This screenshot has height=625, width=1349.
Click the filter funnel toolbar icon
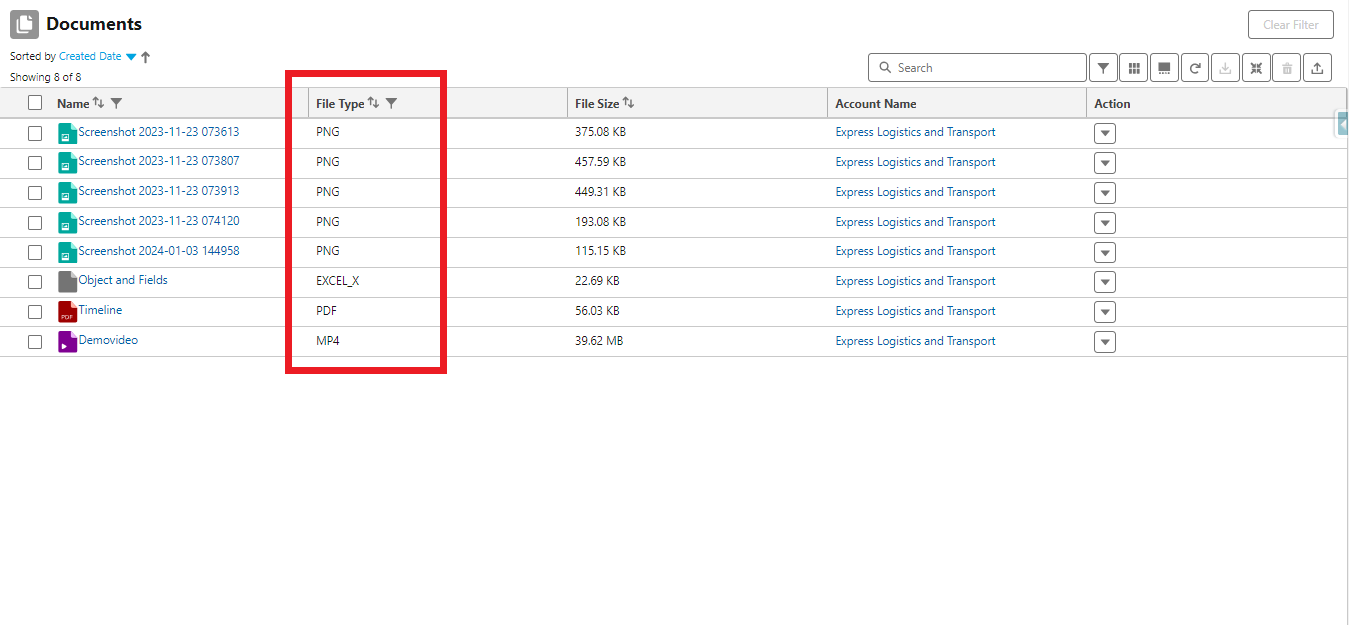point(1103,68)
